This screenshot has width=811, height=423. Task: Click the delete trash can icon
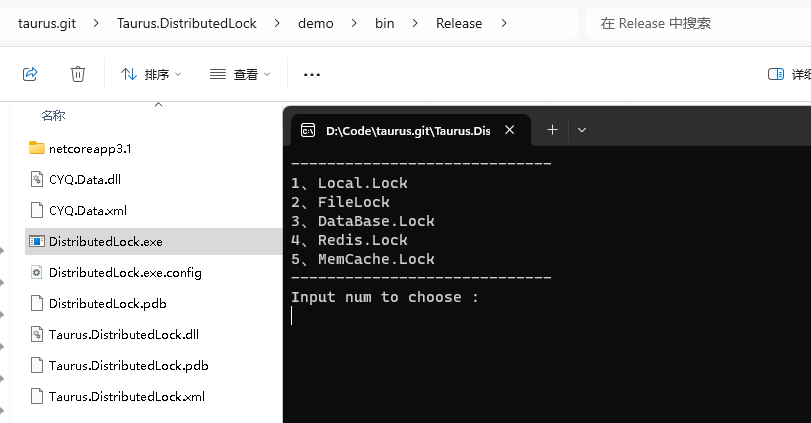(x=78, y=74)
